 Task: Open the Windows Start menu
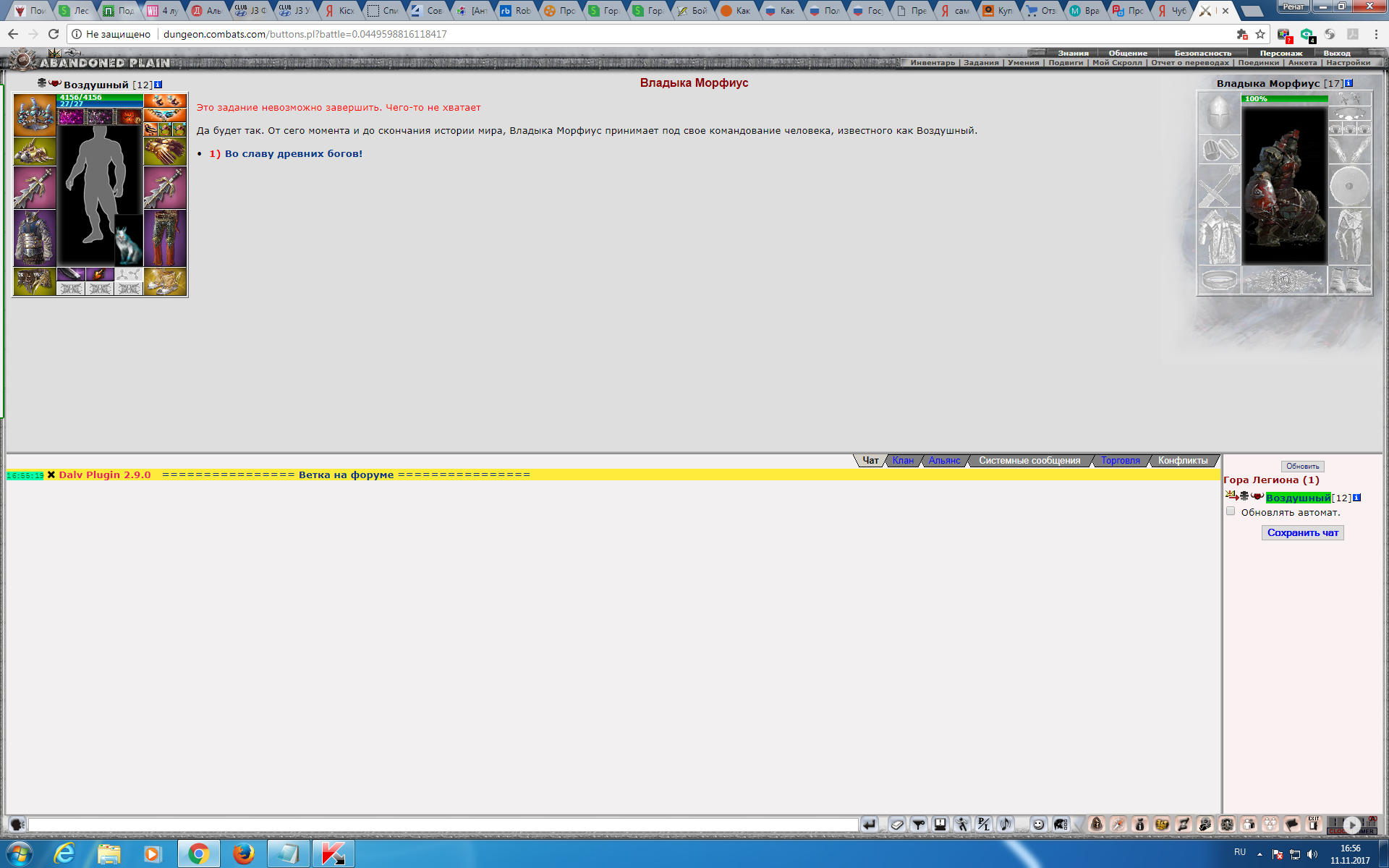(19, 854)
